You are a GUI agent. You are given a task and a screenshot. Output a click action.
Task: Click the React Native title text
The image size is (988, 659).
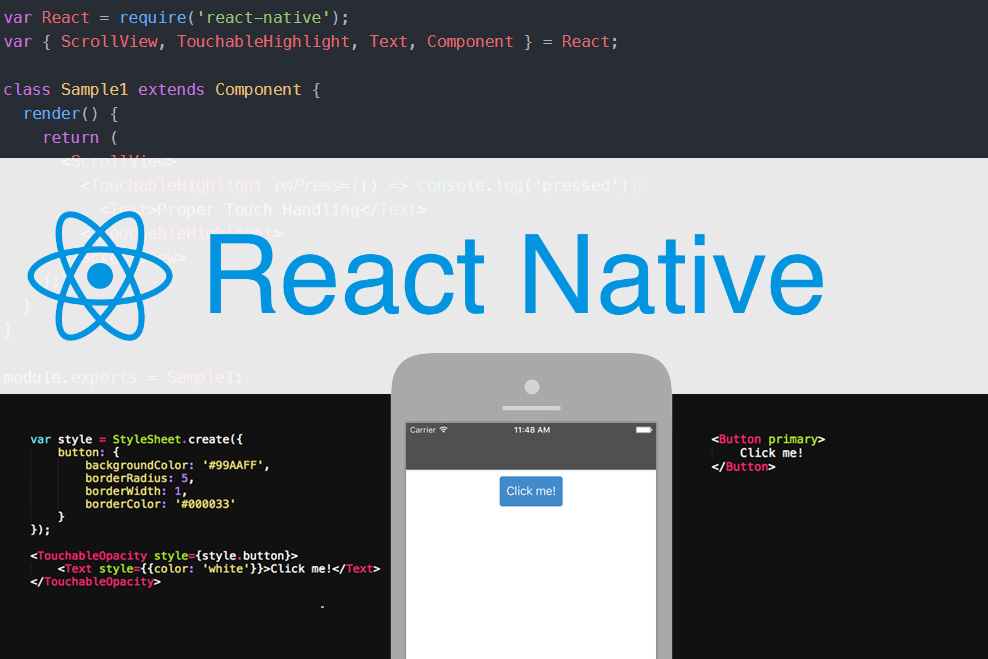tap(513, 276)
